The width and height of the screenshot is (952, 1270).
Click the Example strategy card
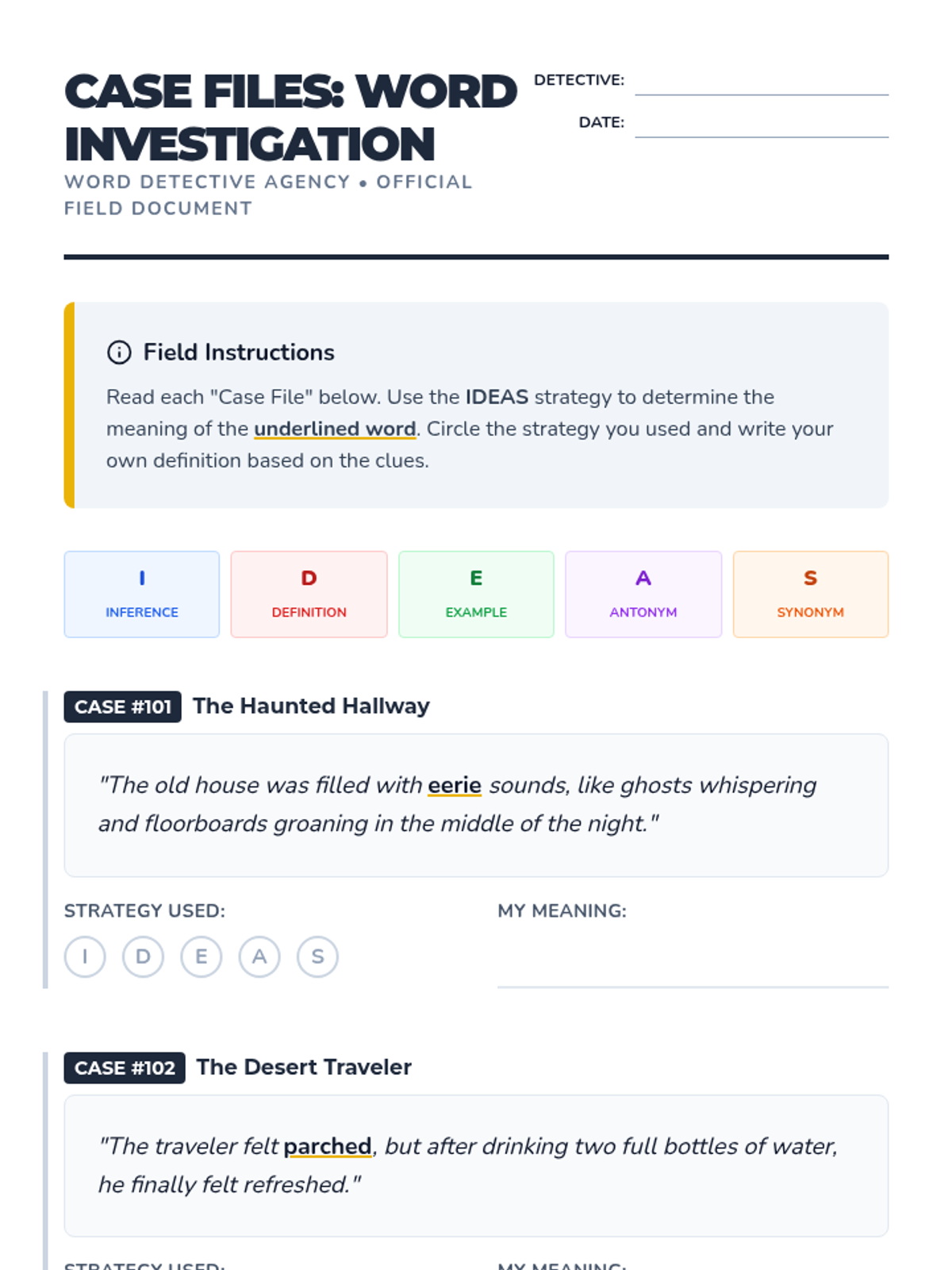[476, 595]
